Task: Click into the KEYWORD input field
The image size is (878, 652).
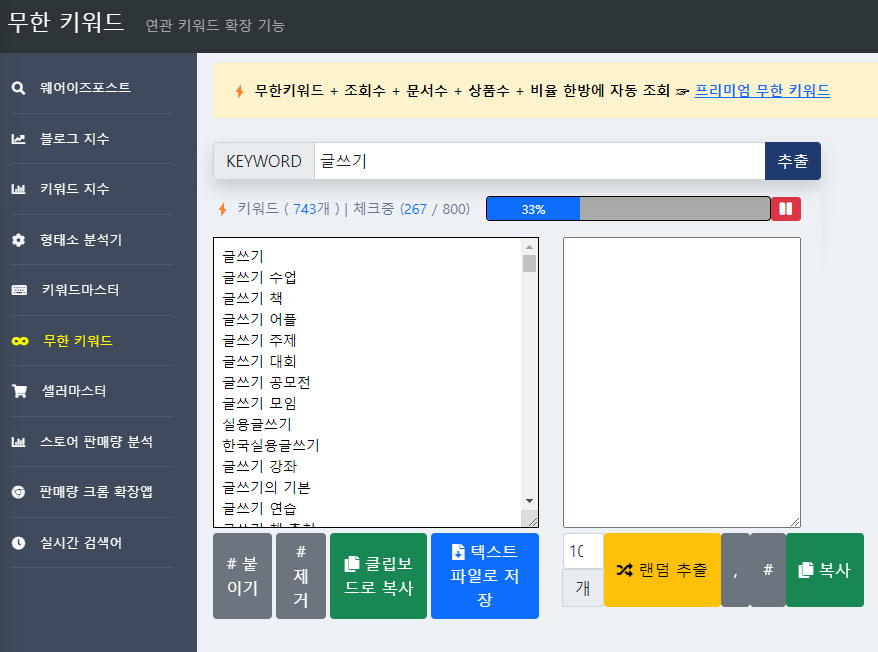Action: 539,161
